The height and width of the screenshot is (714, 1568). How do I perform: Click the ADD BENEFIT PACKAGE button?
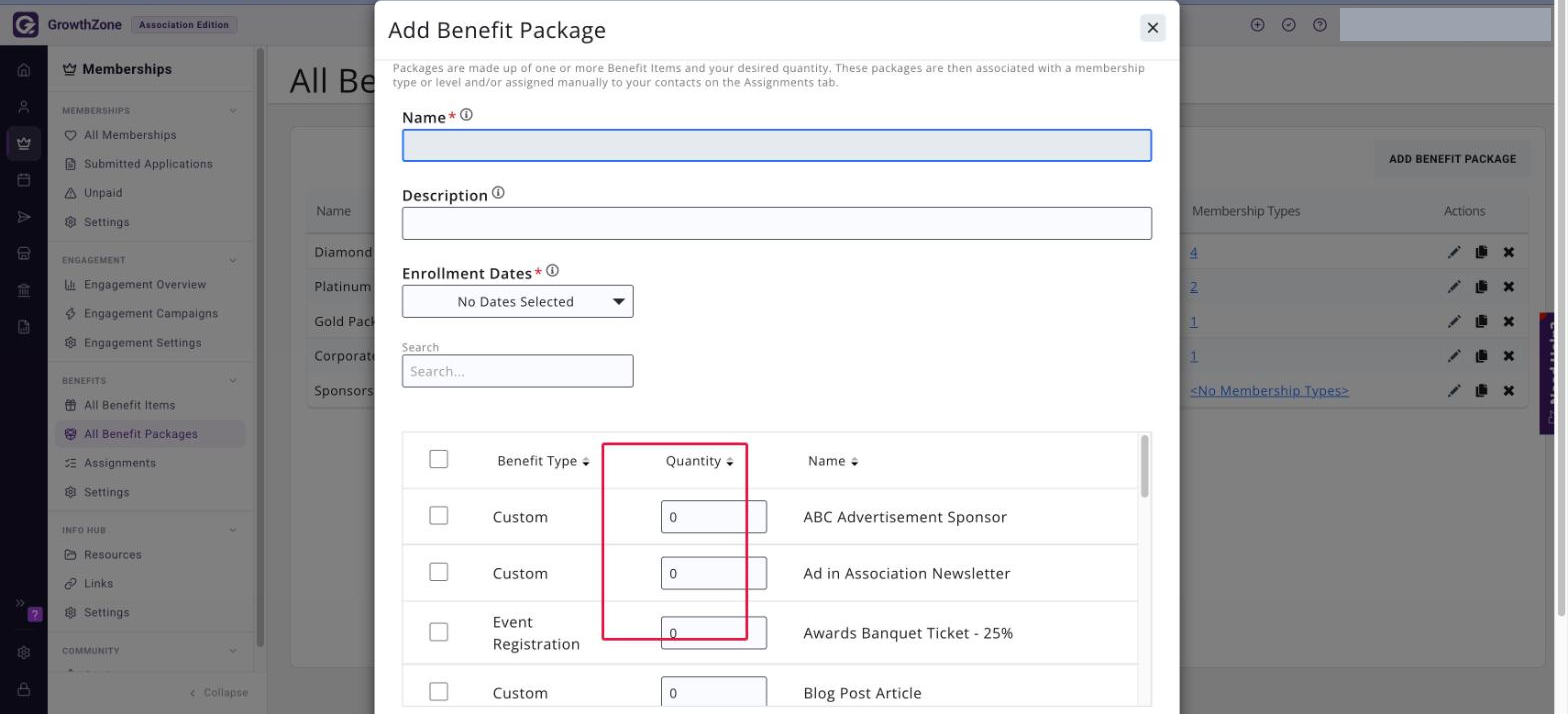(x=1452, y=159)
